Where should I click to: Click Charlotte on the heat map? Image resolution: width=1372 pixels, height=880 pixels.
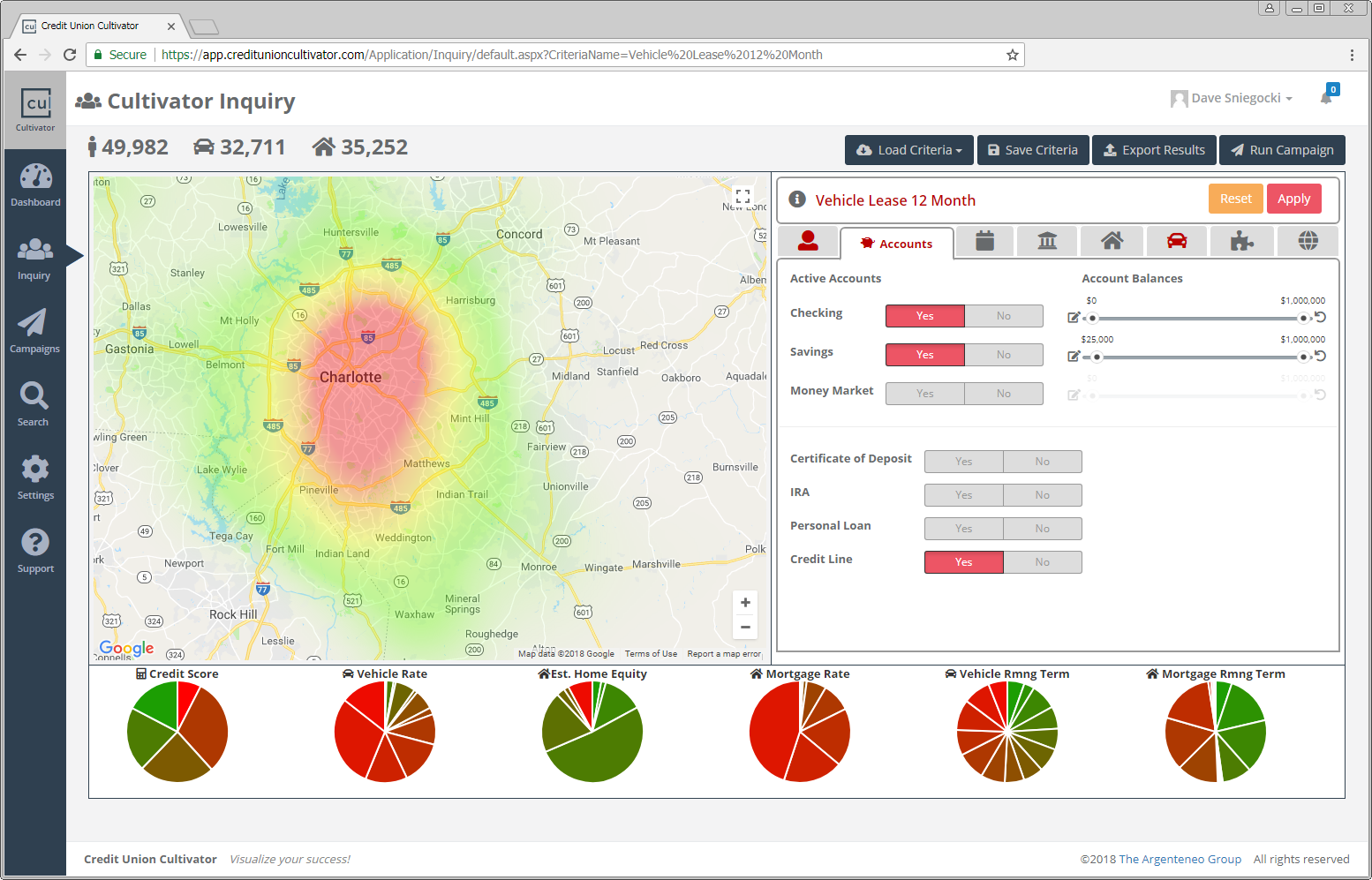click(x=351, y=377)
